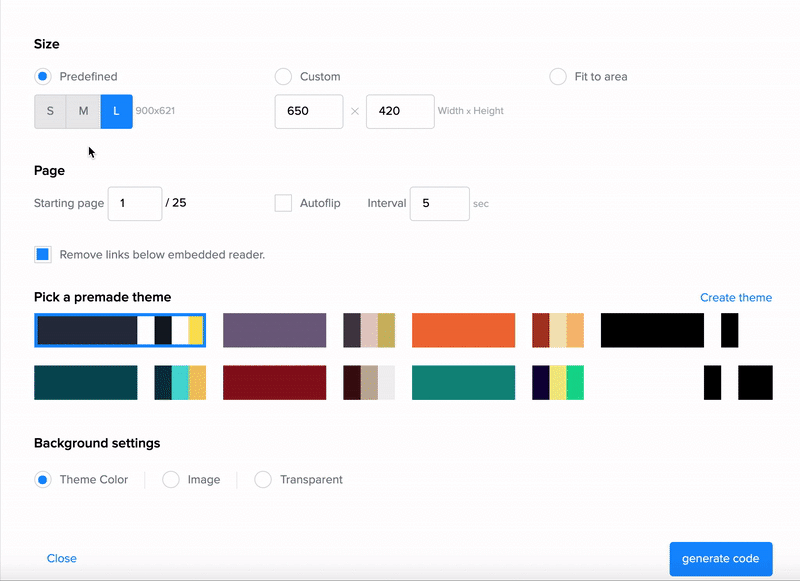The image size is (800, 581).
Task: Select the Custom size radio button
Action: click(x=283, y=77)
